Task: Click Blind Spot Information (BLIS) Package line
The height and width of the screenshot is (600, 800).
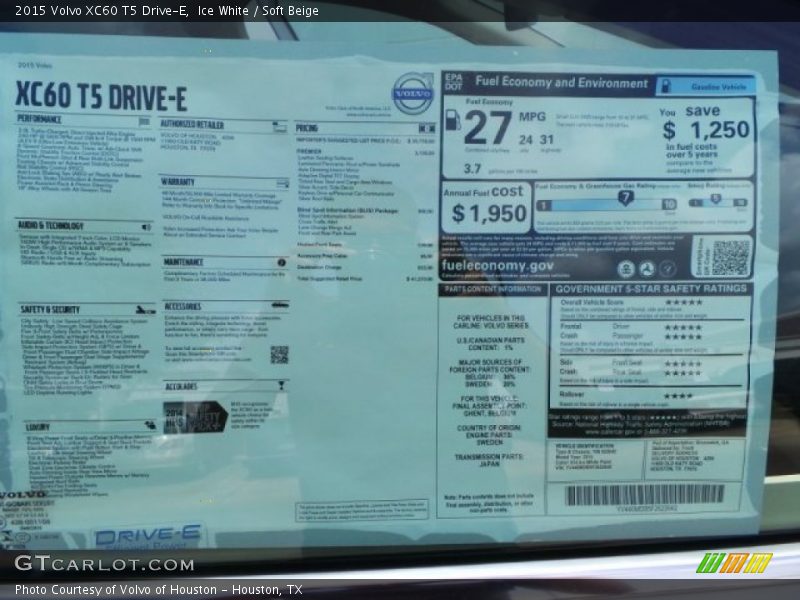Action: (x=365, y=210)
